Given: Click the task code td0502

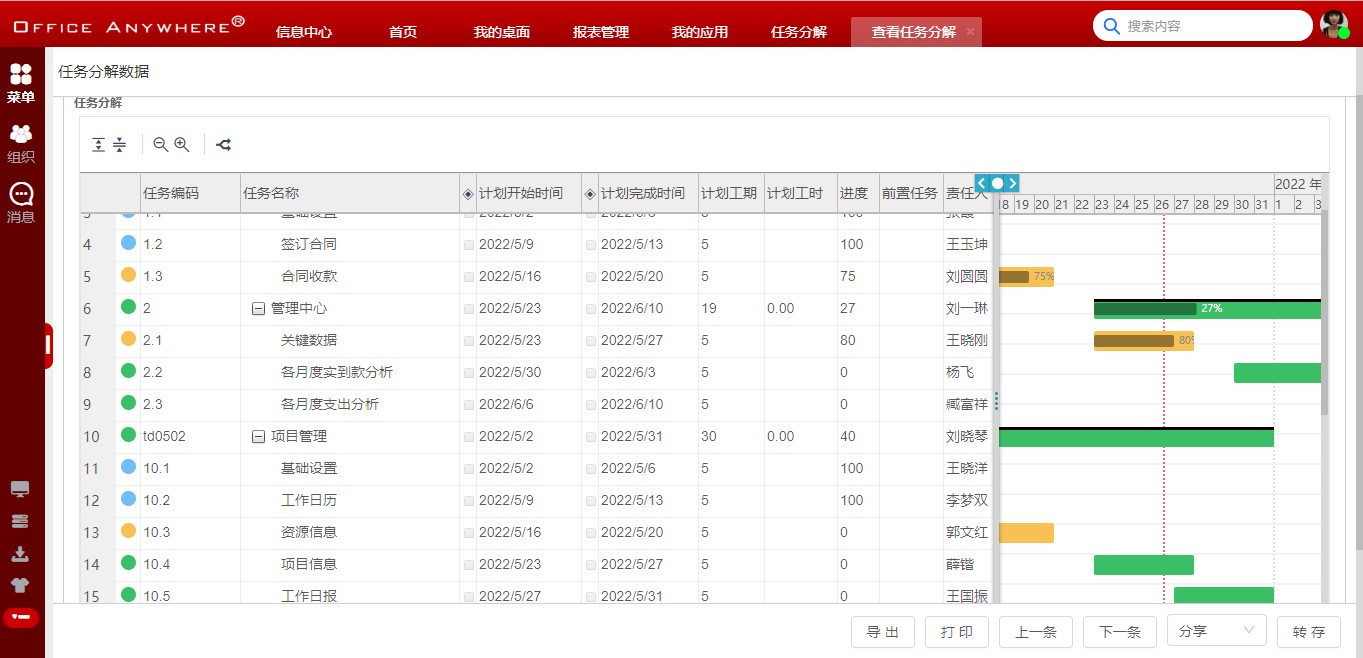Looking at the screenshot, I should 164,437.
